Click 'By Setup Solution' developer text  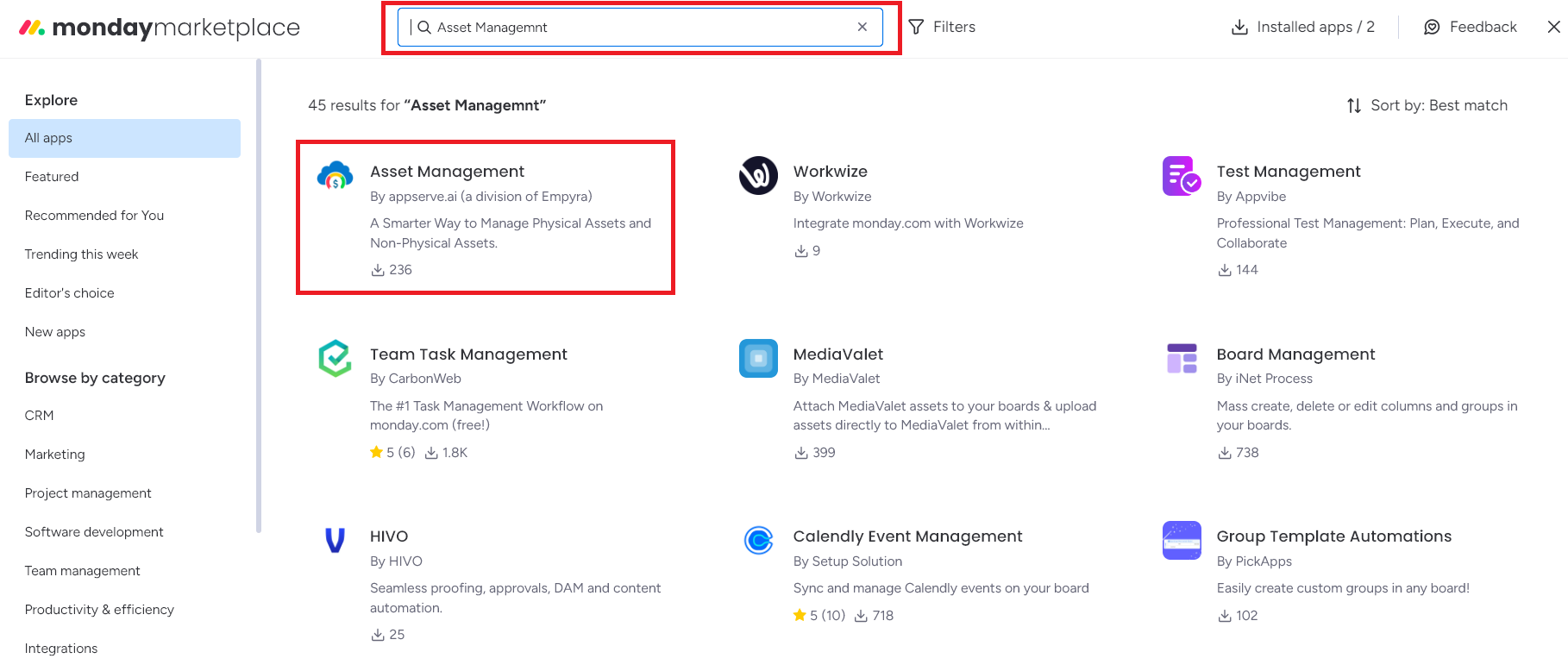click(848, 561)
